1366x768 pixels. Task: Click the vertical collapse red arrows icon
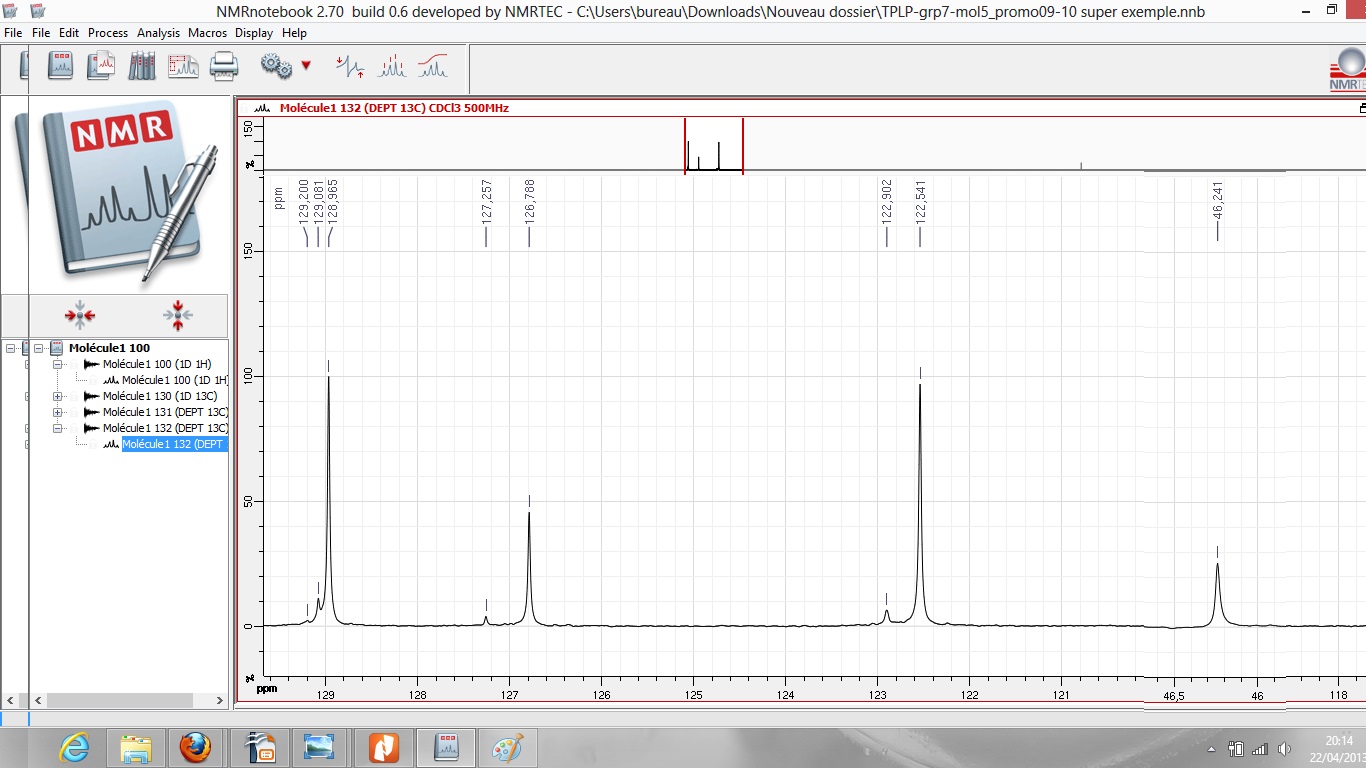(x=177, y=316)
